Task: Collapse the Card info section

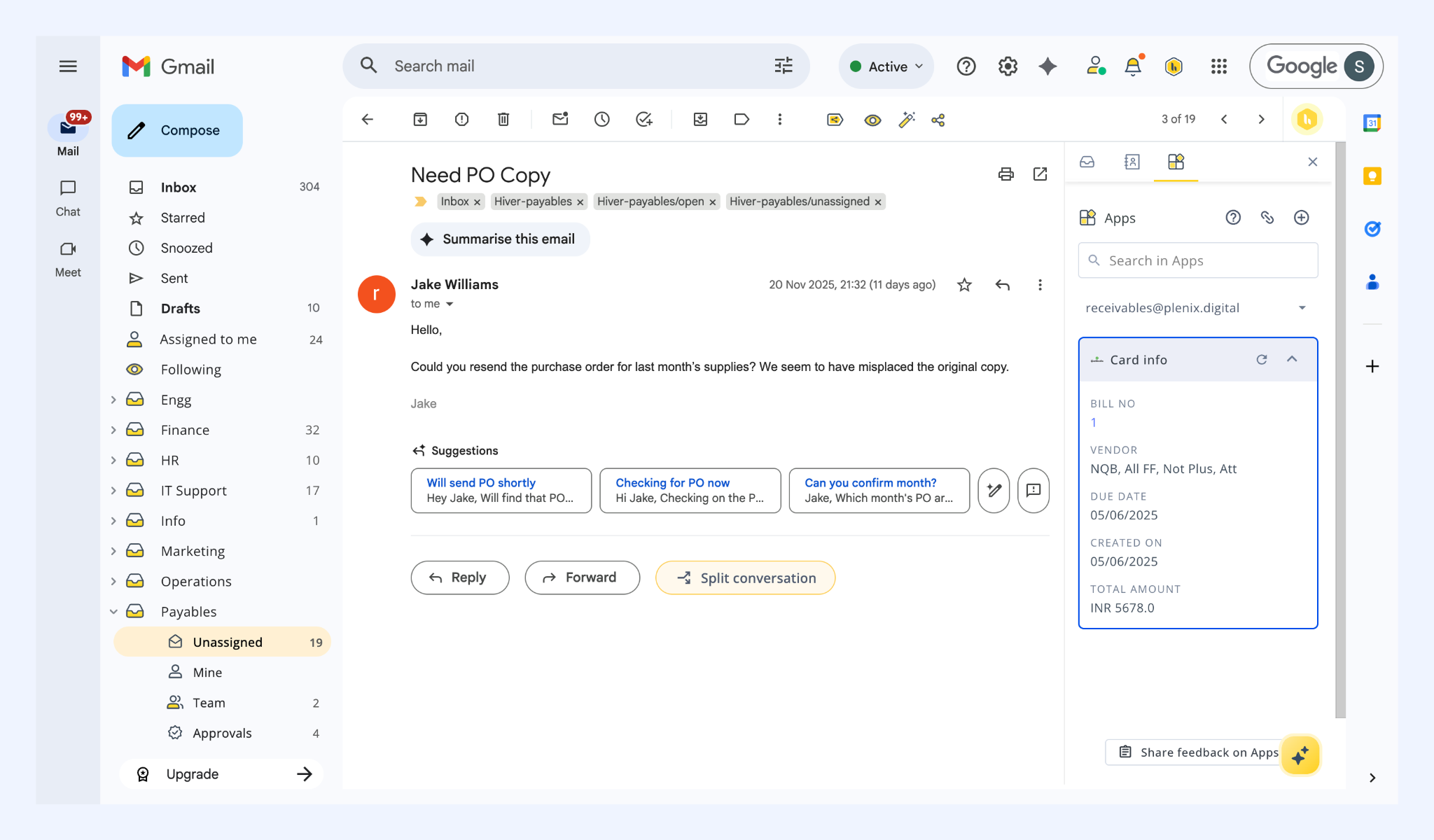Action: [1293, 359]
